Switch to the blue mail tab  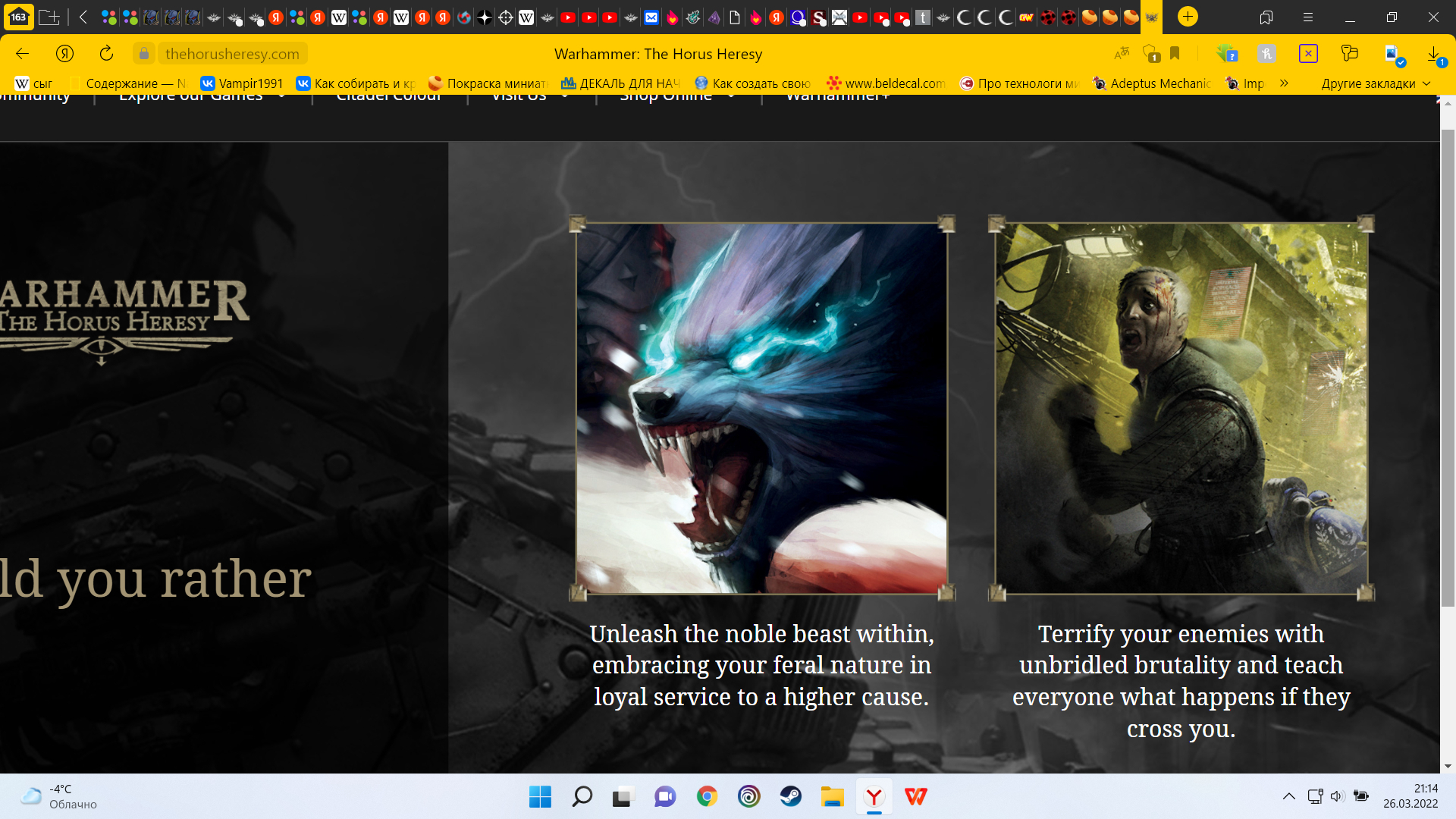pyautogui.click(x=651, y=17)
